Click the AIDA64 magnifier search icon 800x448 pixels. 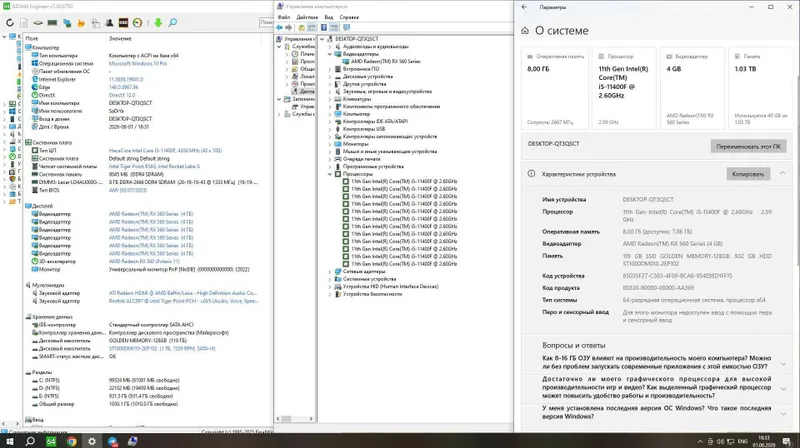tap(173, 23)
